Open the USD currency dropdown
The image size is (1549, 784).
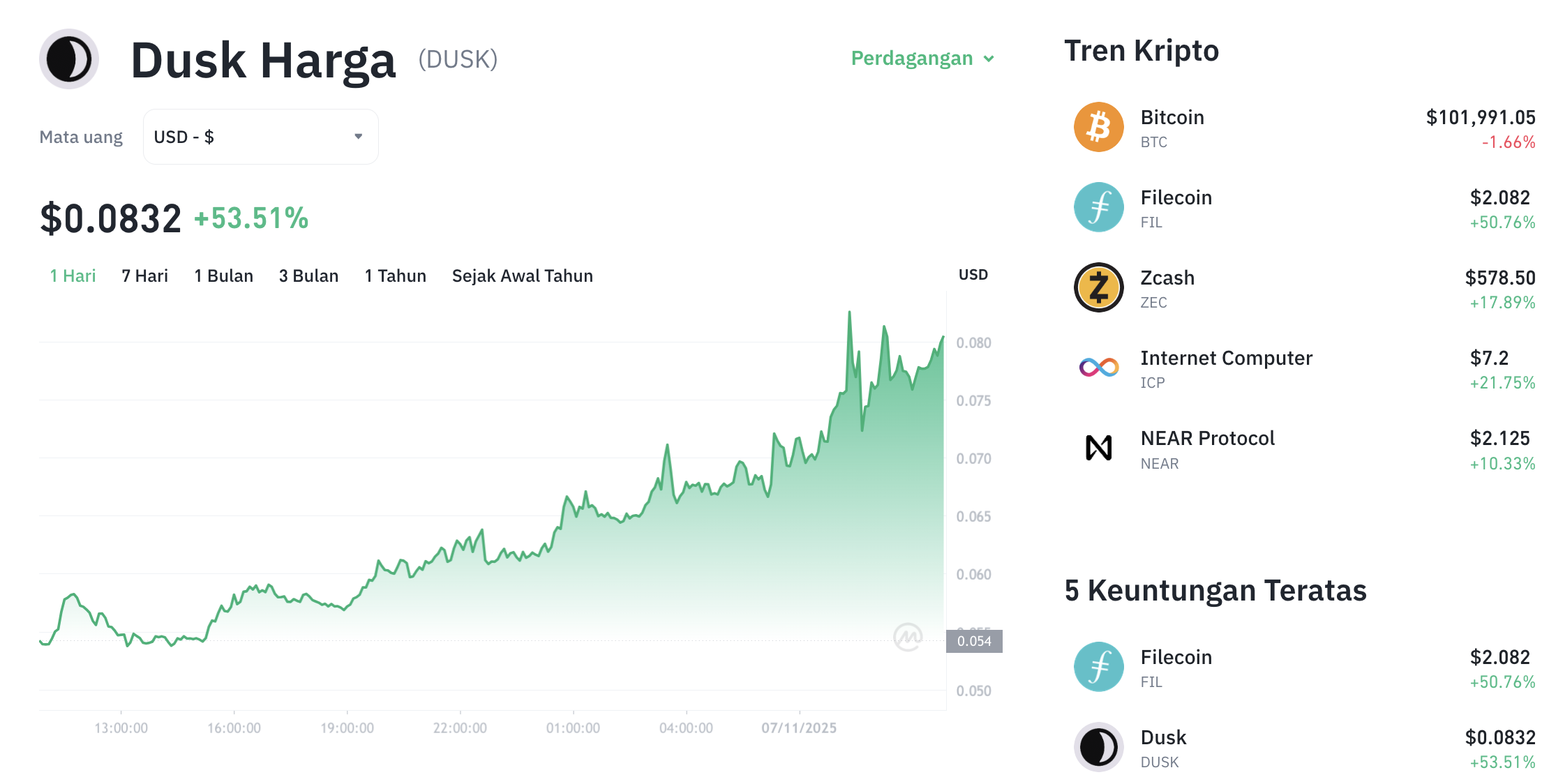(x=260, y=137)
